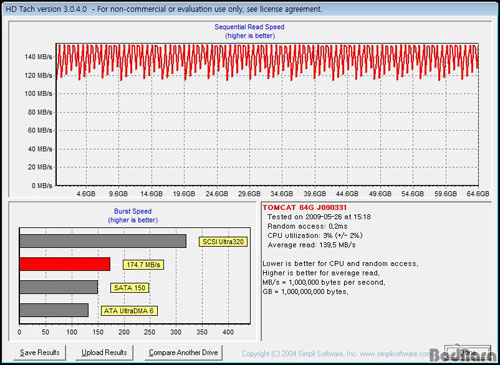
Task: Click the 150 burst axis label
Action: click(98, 332)
